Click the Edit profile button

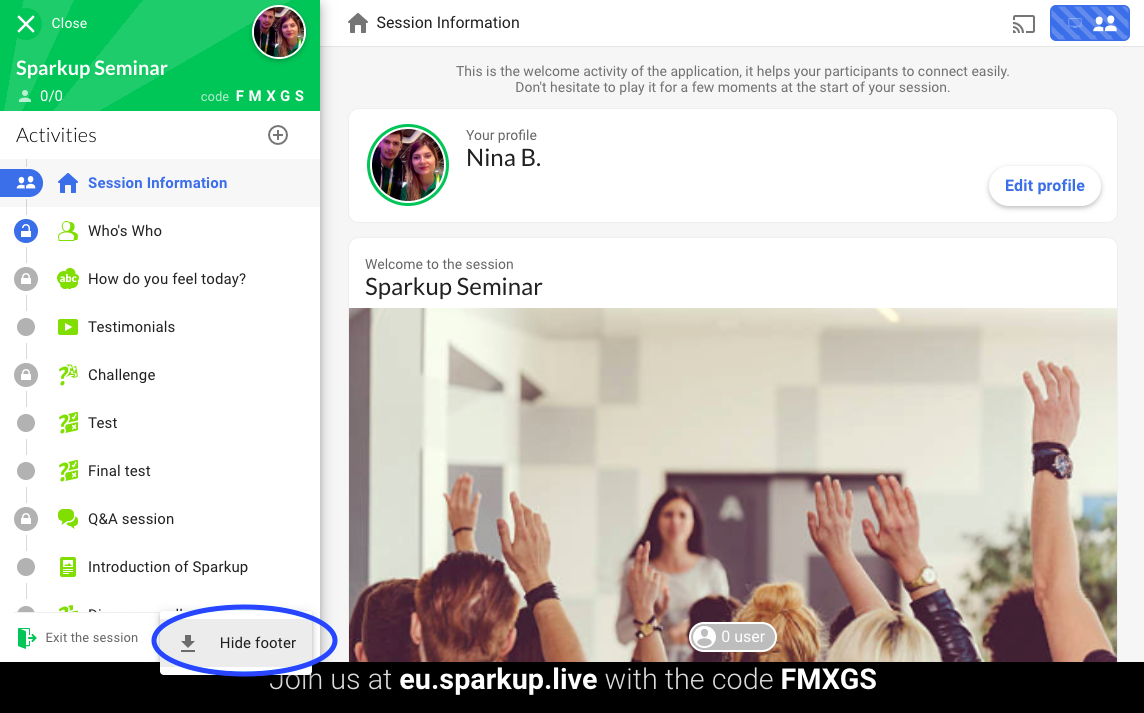pyautogui.click(x=1044, y=185)
